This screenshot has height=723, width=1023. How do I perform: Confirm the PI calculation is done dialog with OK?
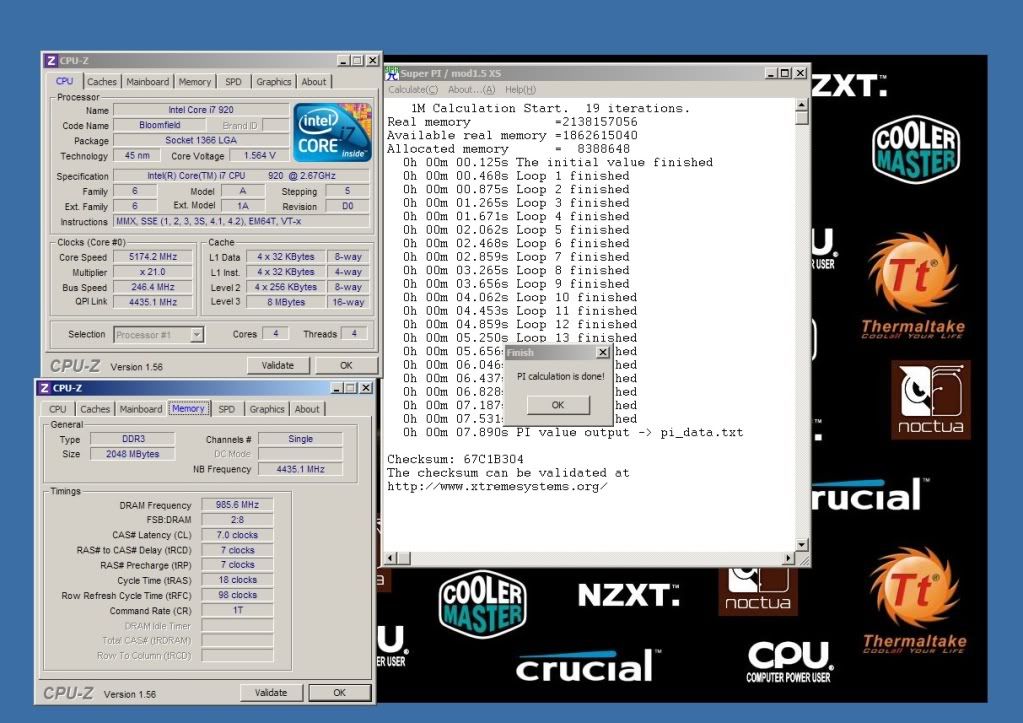tap(558, 405)
